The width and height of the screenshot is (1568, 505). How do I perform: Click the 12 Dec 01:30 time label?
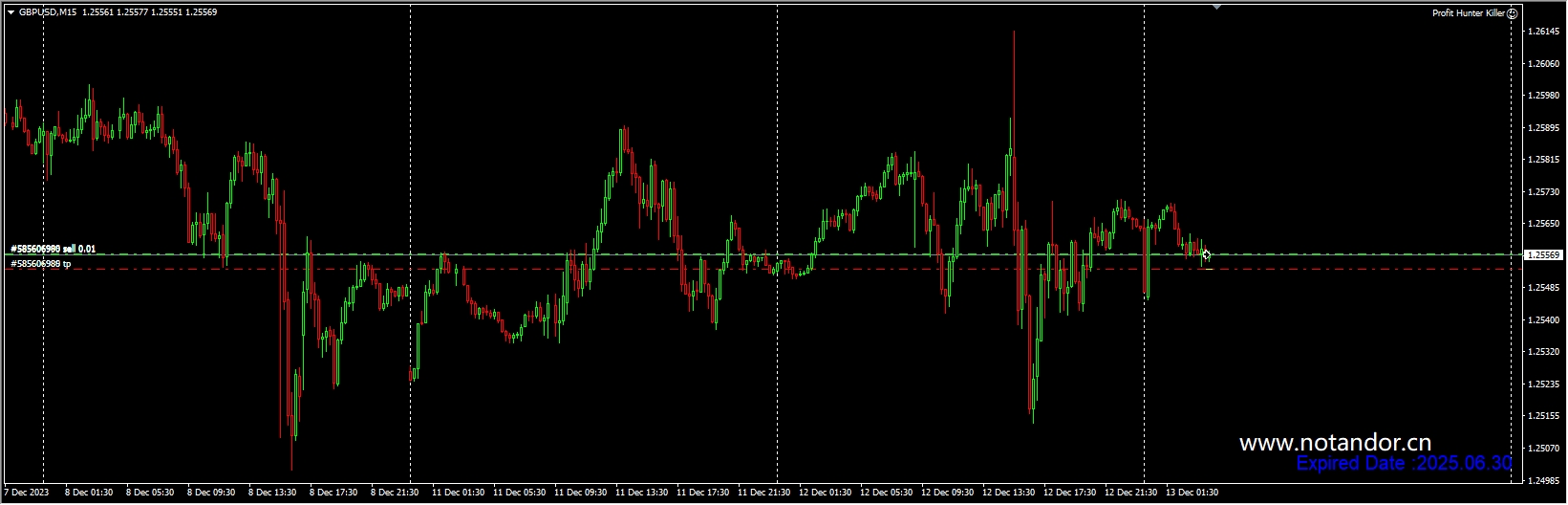[825, 494]
